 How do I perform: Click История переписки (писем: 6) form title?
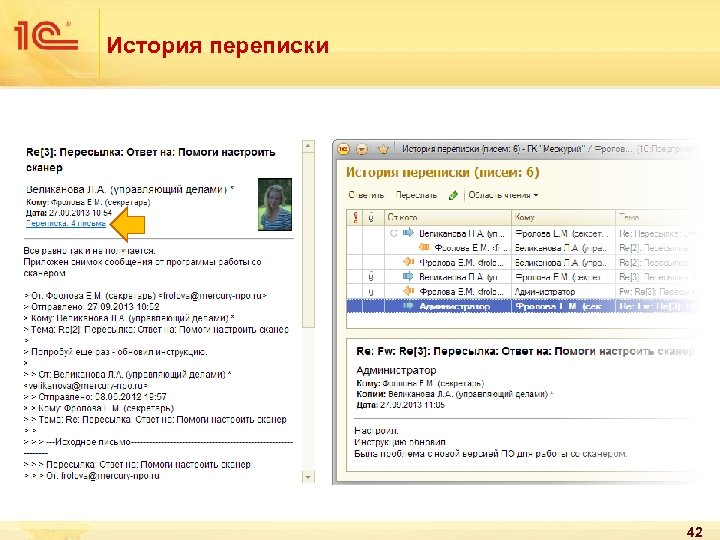coord(443,172)
